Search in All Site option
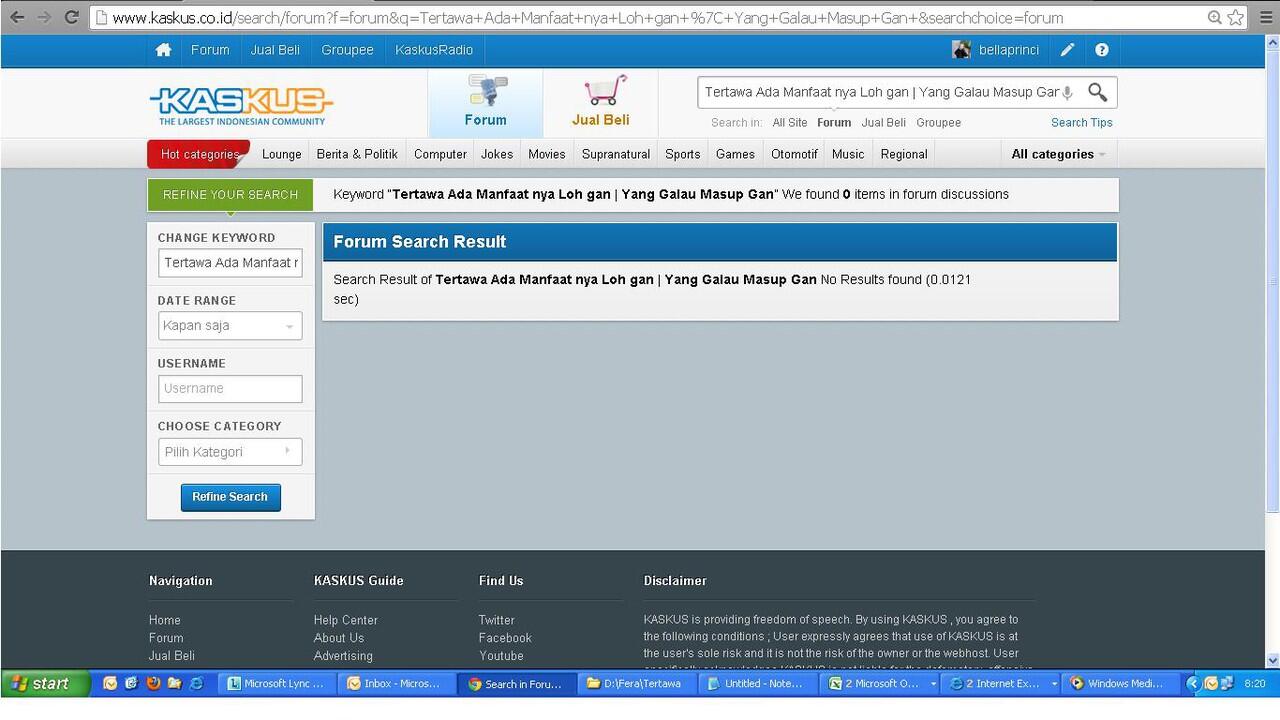1280x720 pixels. click(790, 123)
